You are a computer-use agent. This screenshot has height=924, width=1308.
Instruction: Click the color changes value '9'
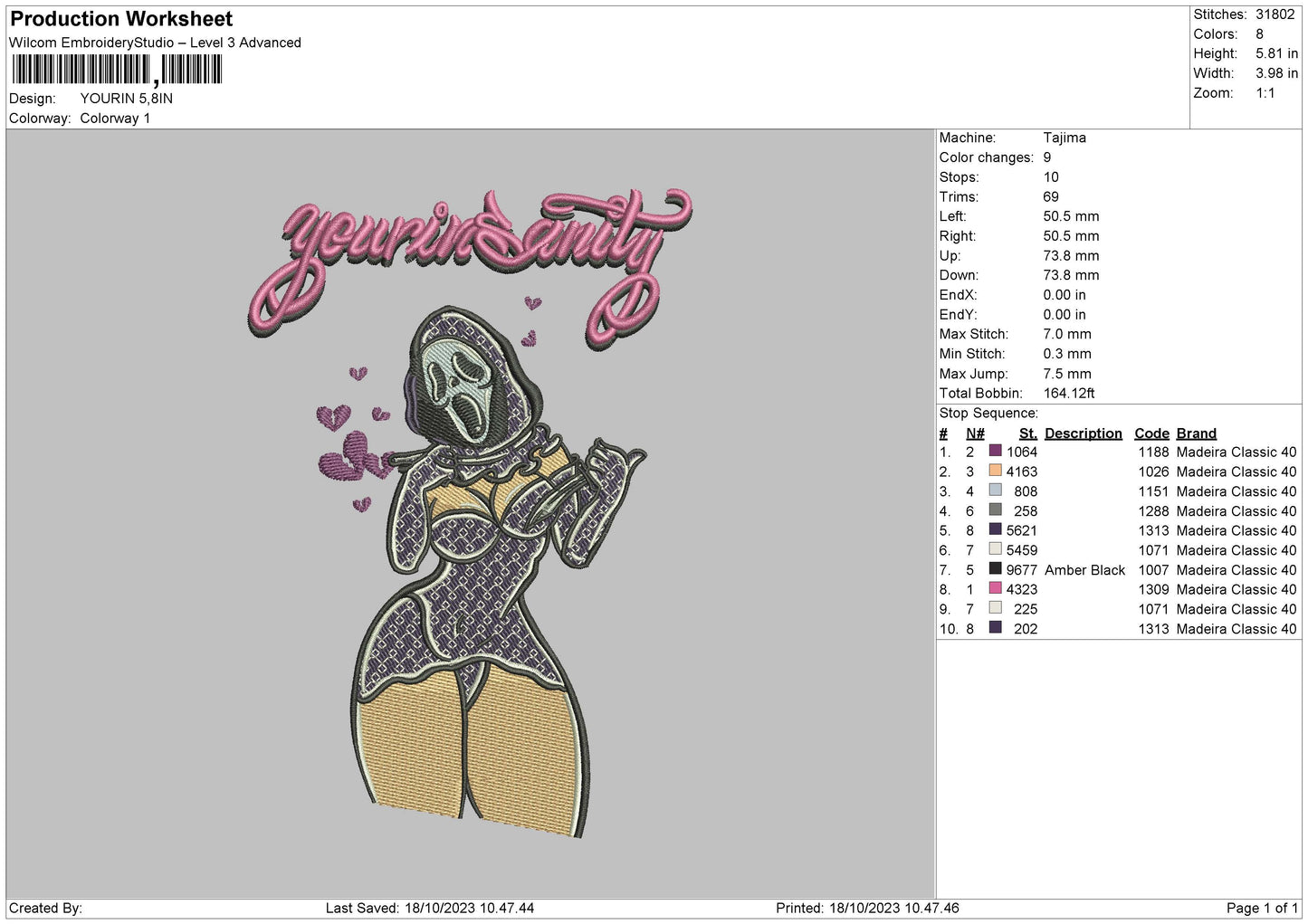click(1047, 157)
